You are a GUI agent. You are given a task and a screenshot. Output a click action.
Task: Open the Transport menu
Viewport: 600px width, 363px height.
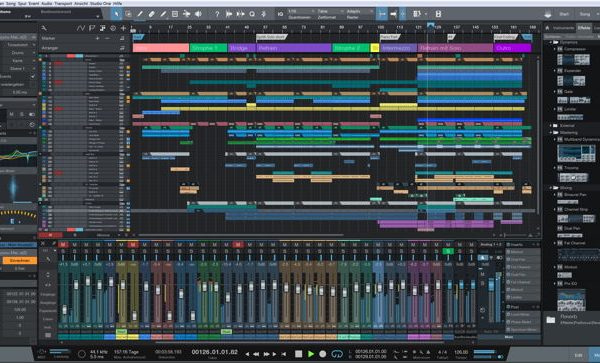(x=62, y=3)
